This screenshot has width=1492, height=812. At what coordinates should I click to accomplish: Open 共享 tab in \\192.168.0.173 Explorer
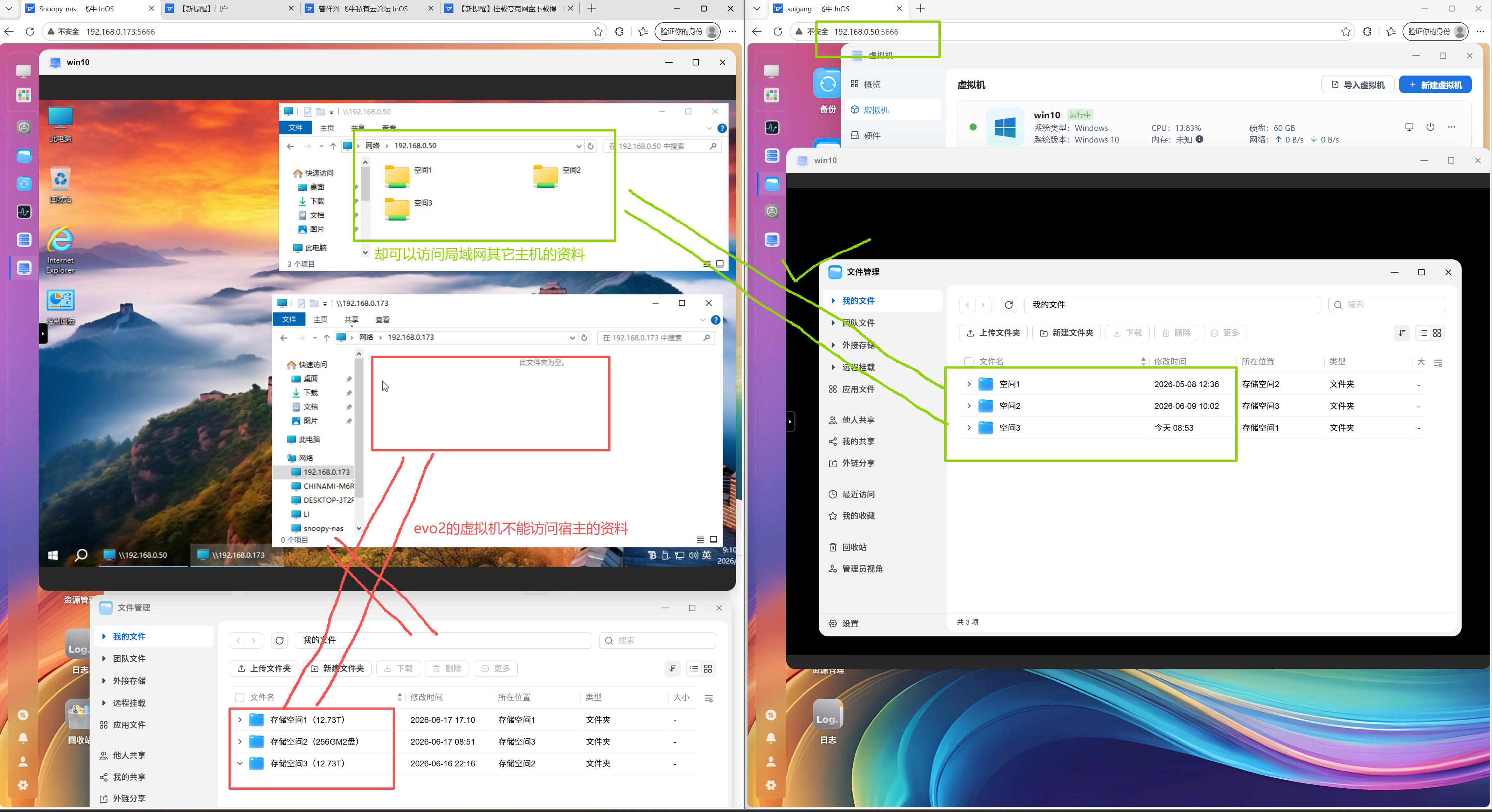coord(351,320)
